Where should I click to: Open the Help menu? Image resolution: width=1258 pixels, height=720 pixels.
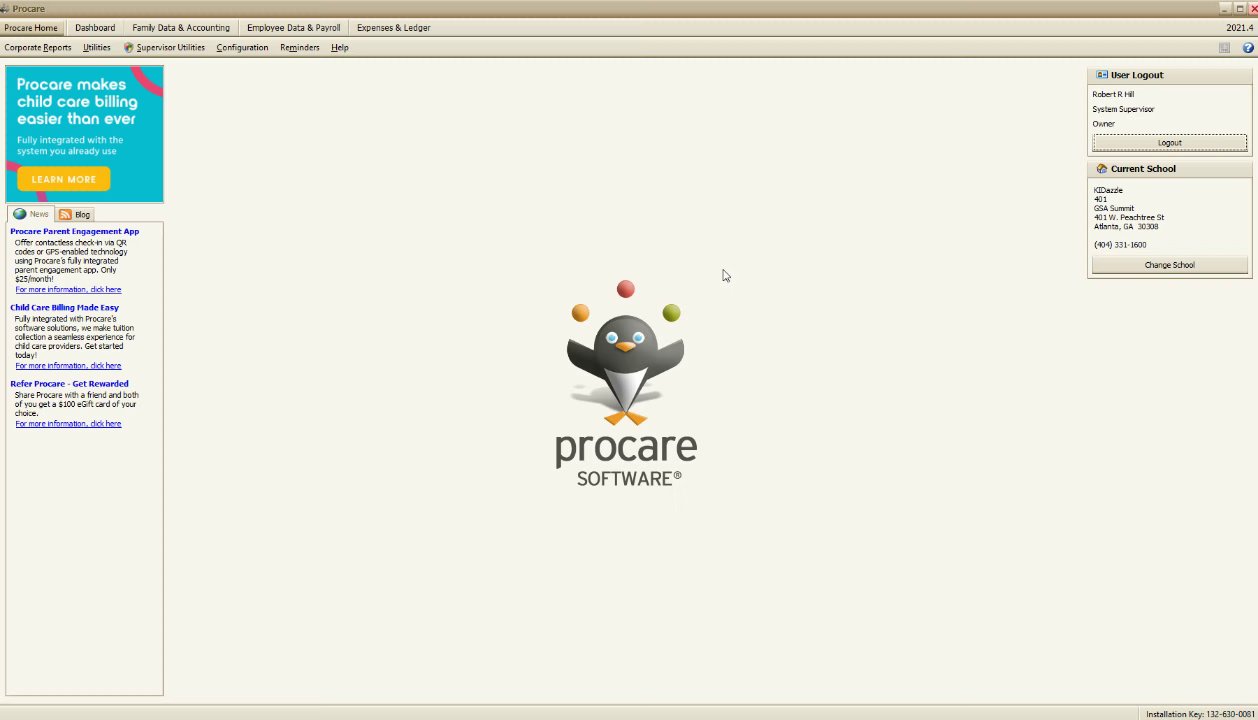coord(340,48)
